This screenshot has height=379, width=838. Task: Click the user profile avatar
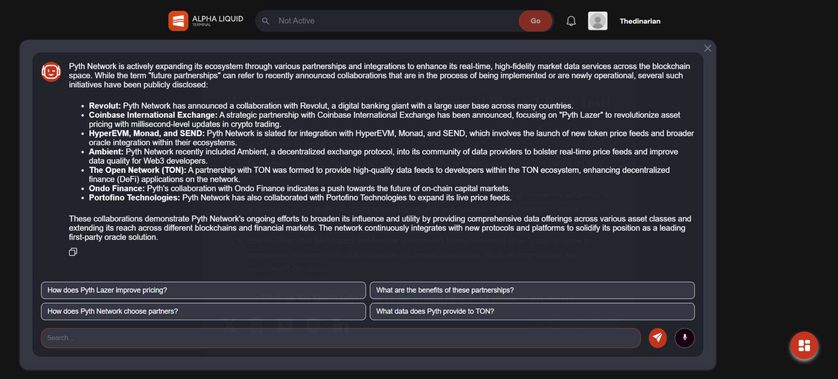(x=598, y=21)
